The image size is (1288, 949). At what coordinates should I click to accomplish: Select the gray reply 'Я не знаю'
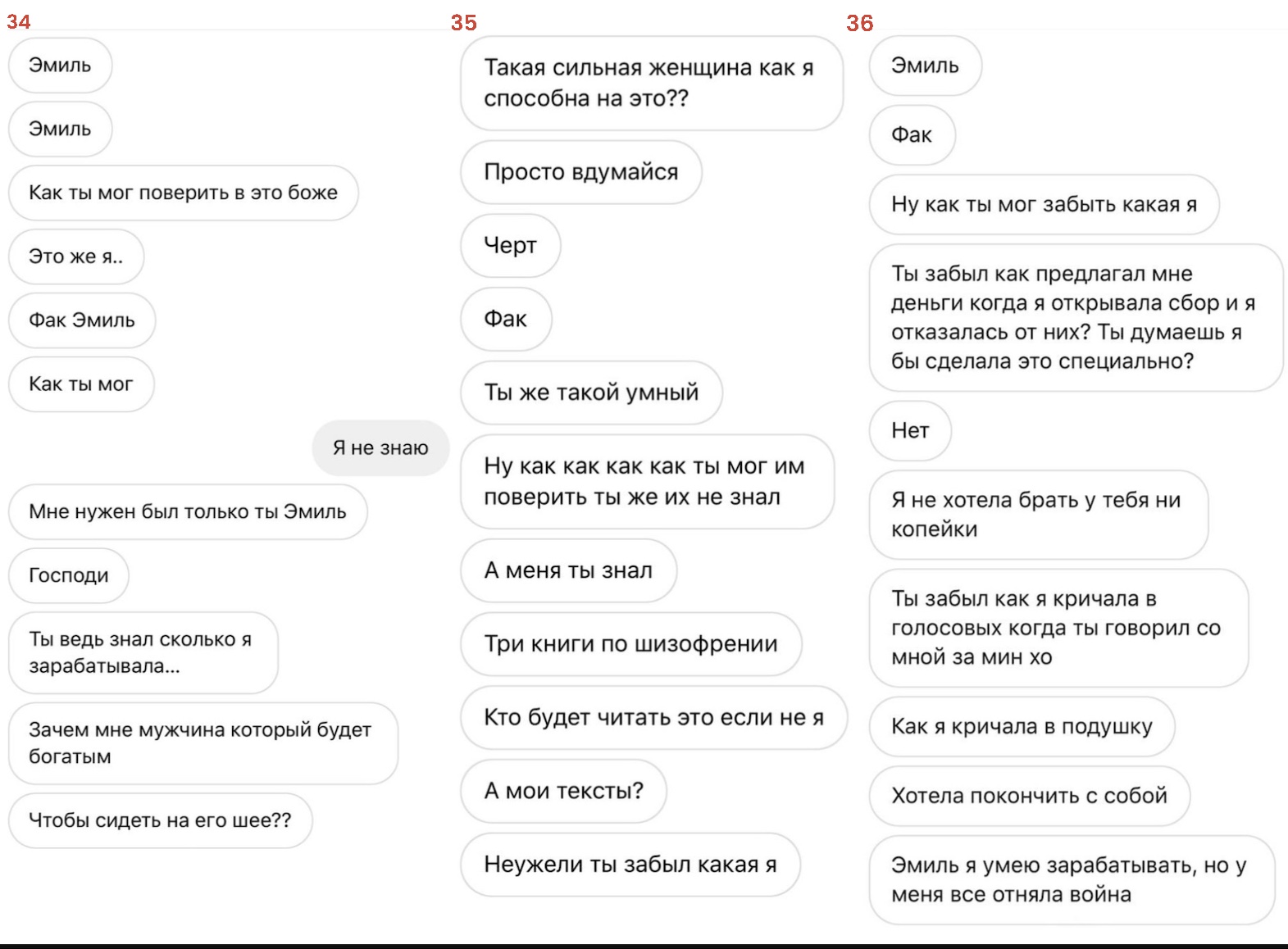[x=380, y=447]
